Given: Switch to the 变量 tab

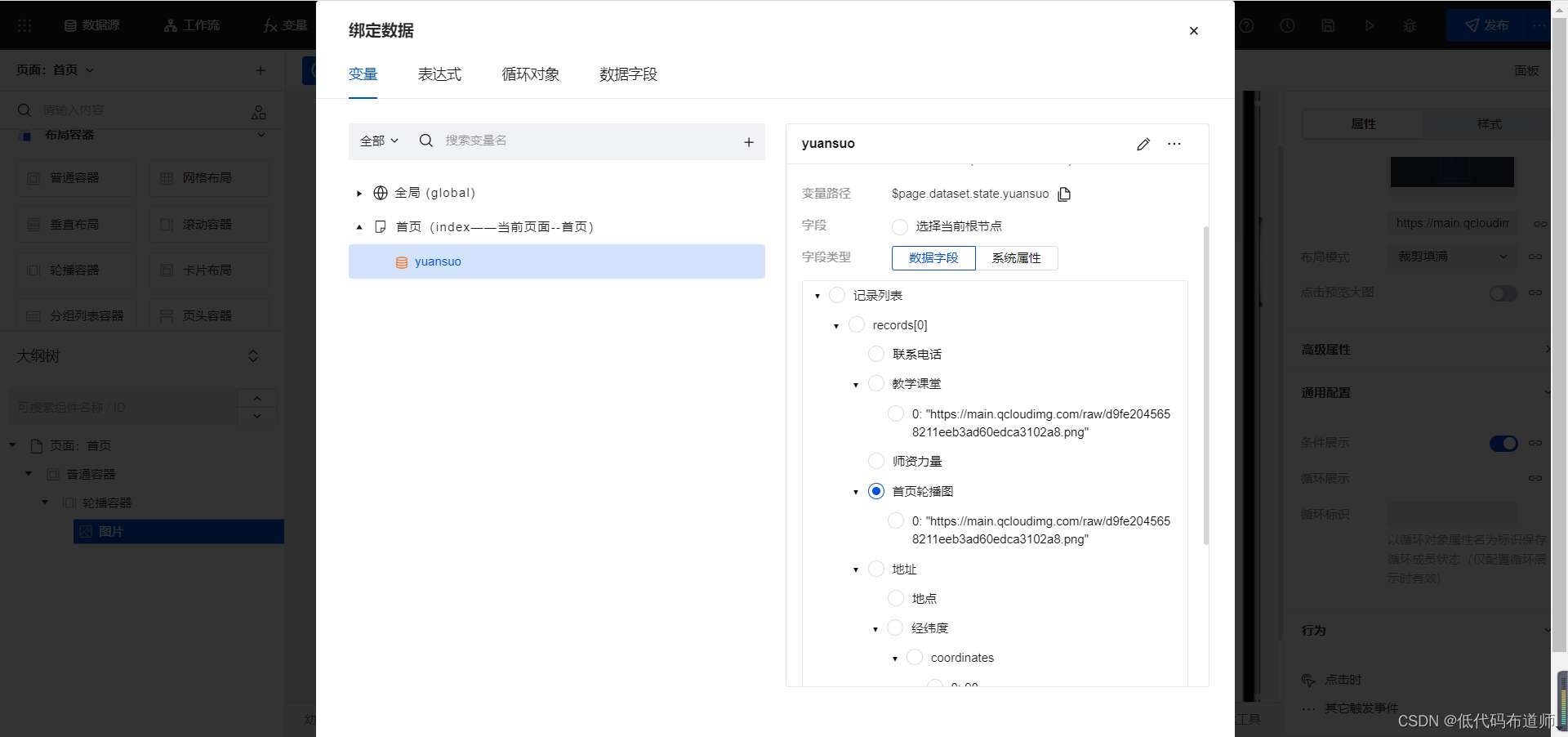Looking at the screenshot, I should [x=363, y=74].
